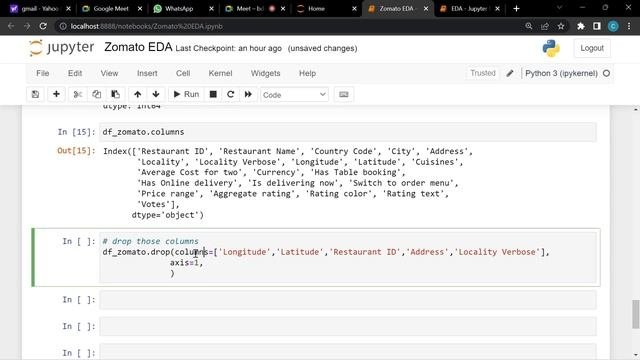Viewport: 640px width, 360px height.
Task: Open the cell type Code dropdown
Action: click(x=294, y=95)
